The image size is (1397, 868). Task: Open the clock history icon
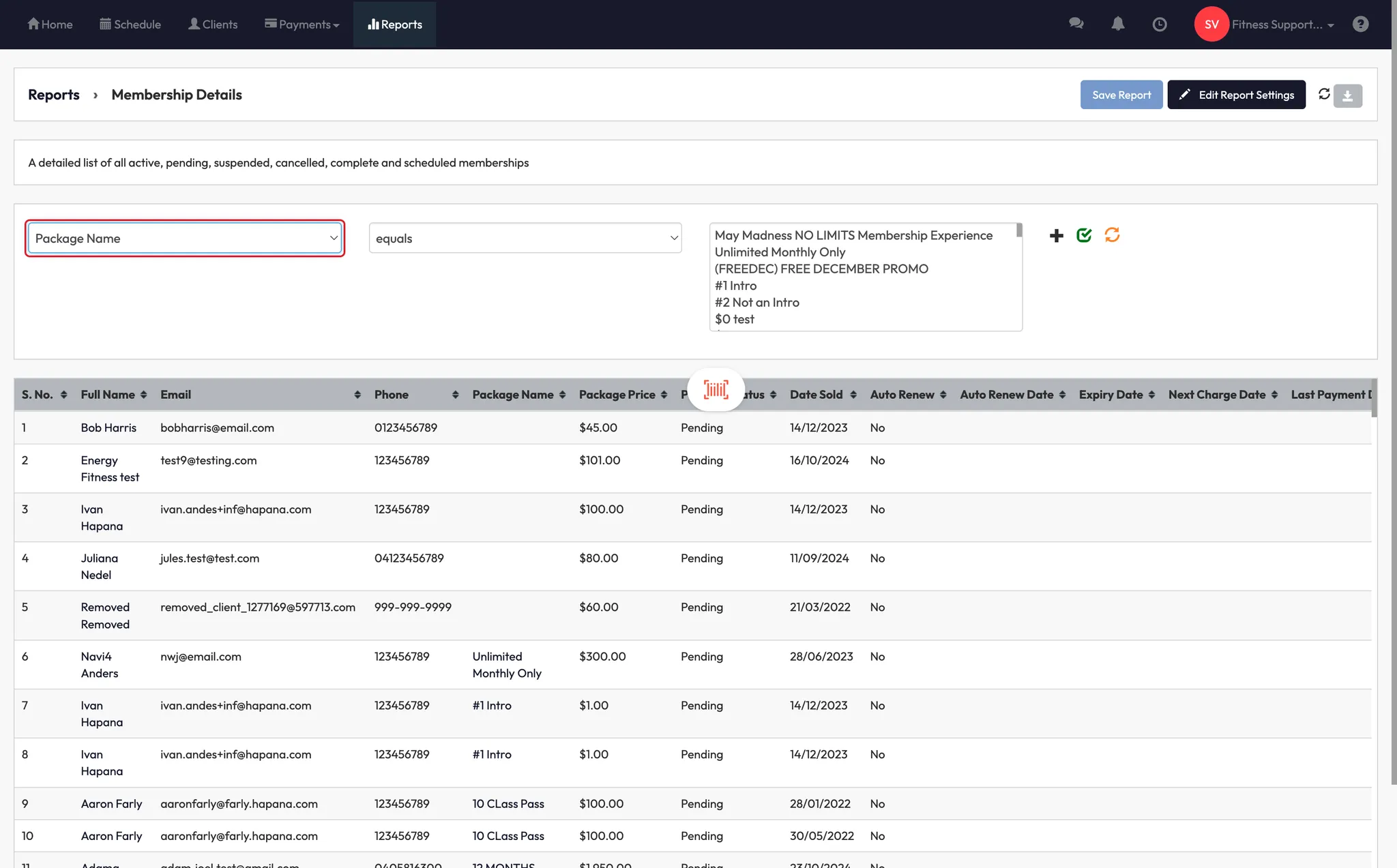1159,25
